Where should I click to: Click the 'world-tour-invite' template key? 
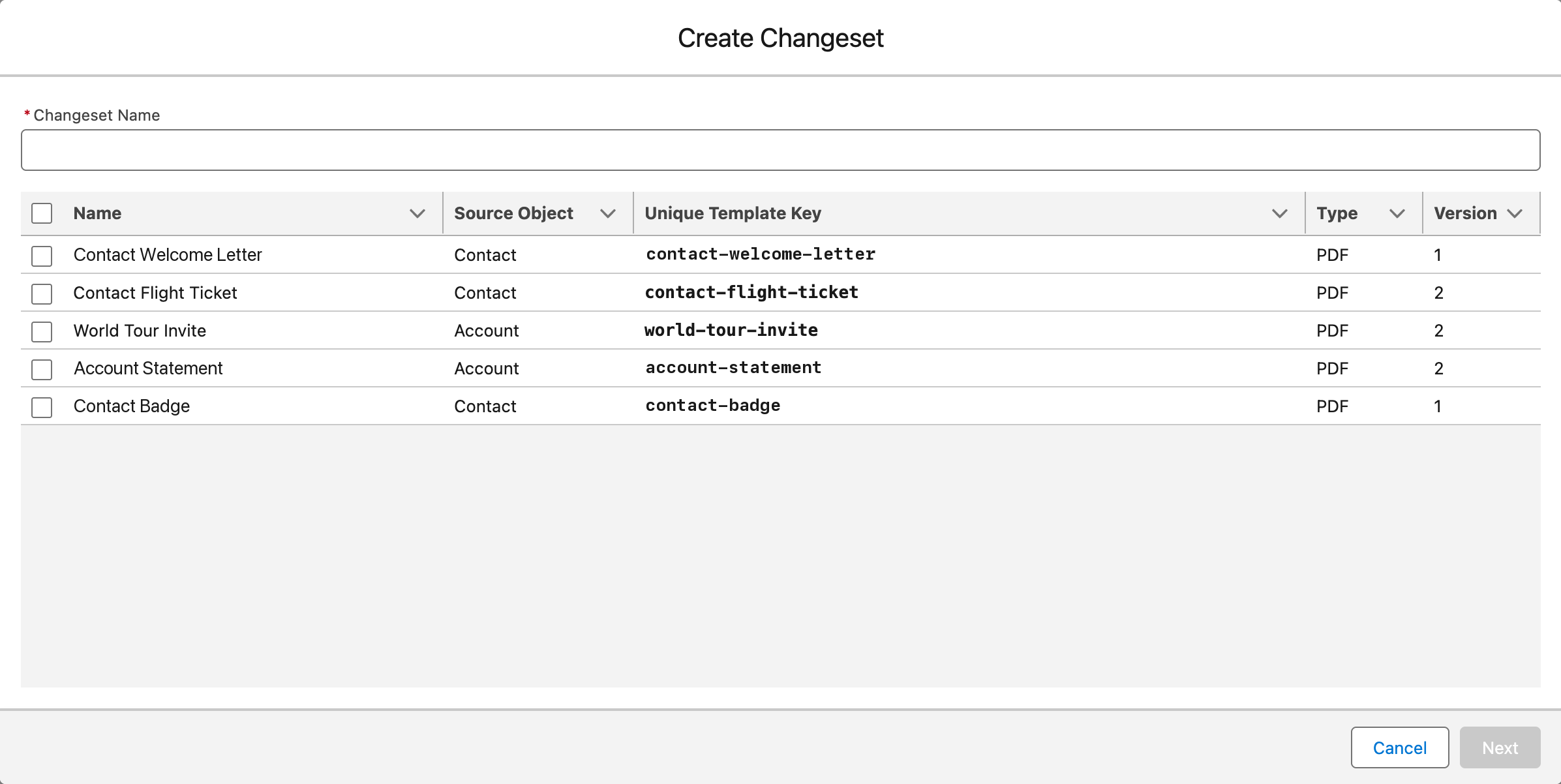[731, 330]
